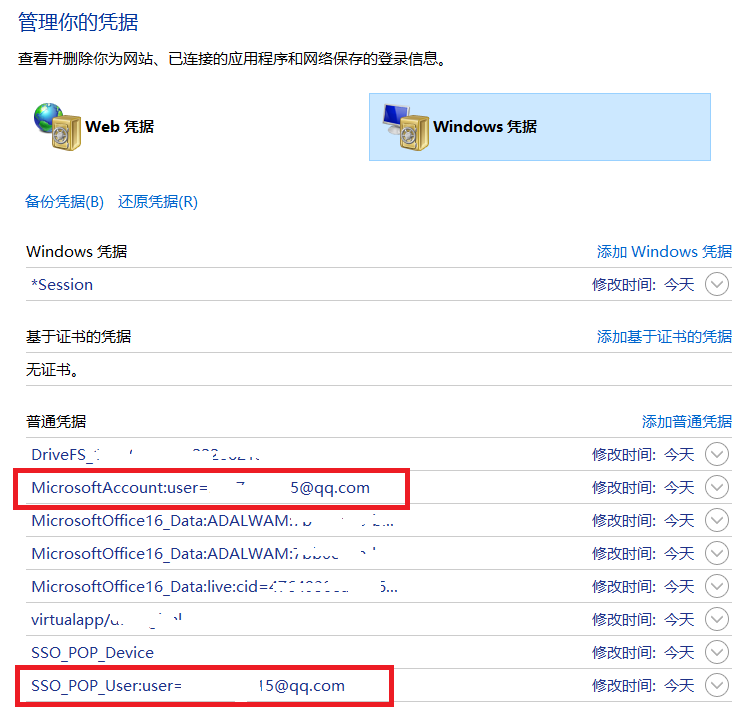Expand the MicrosoftAccount:user credential chevron

click(716, 487)
